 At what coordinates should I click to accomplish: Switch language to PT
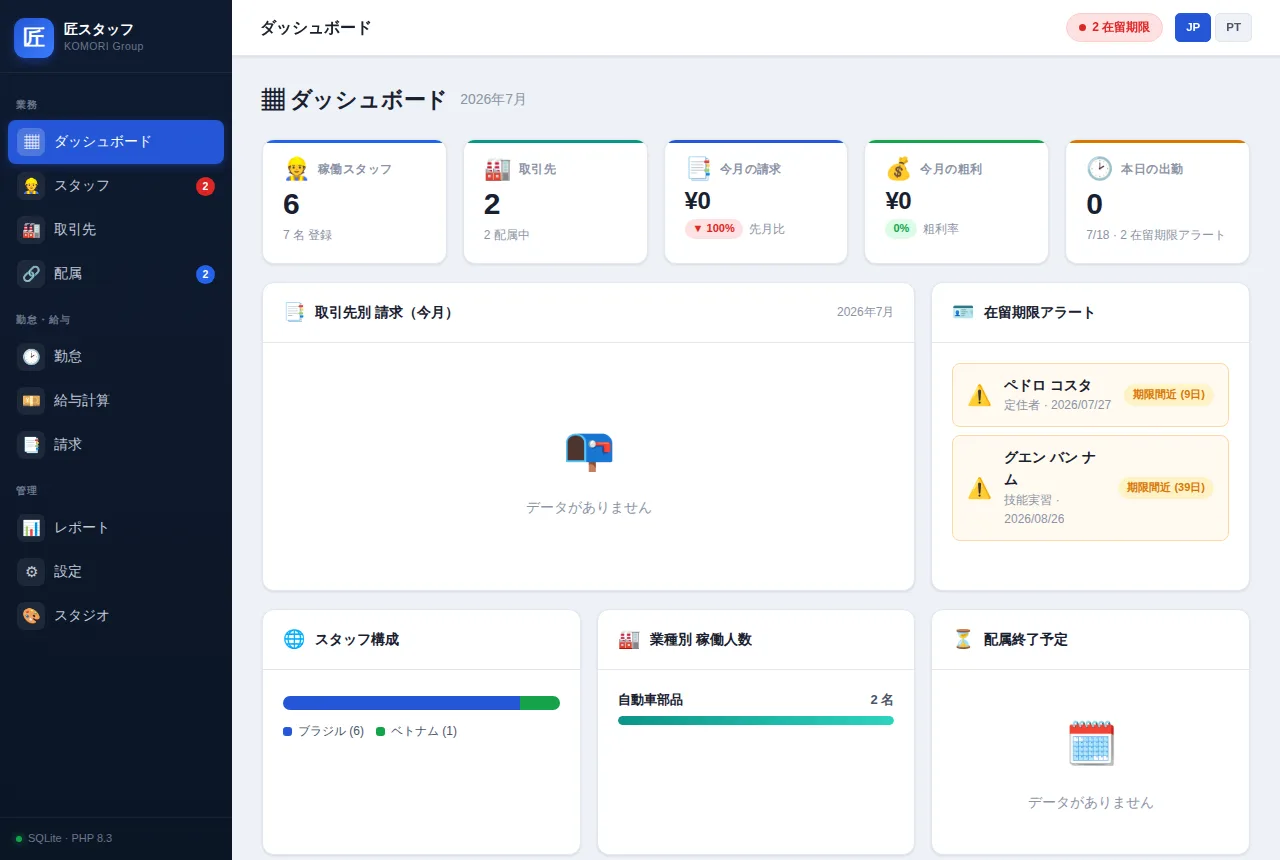pyautogui.click(x=1233, y=27)
